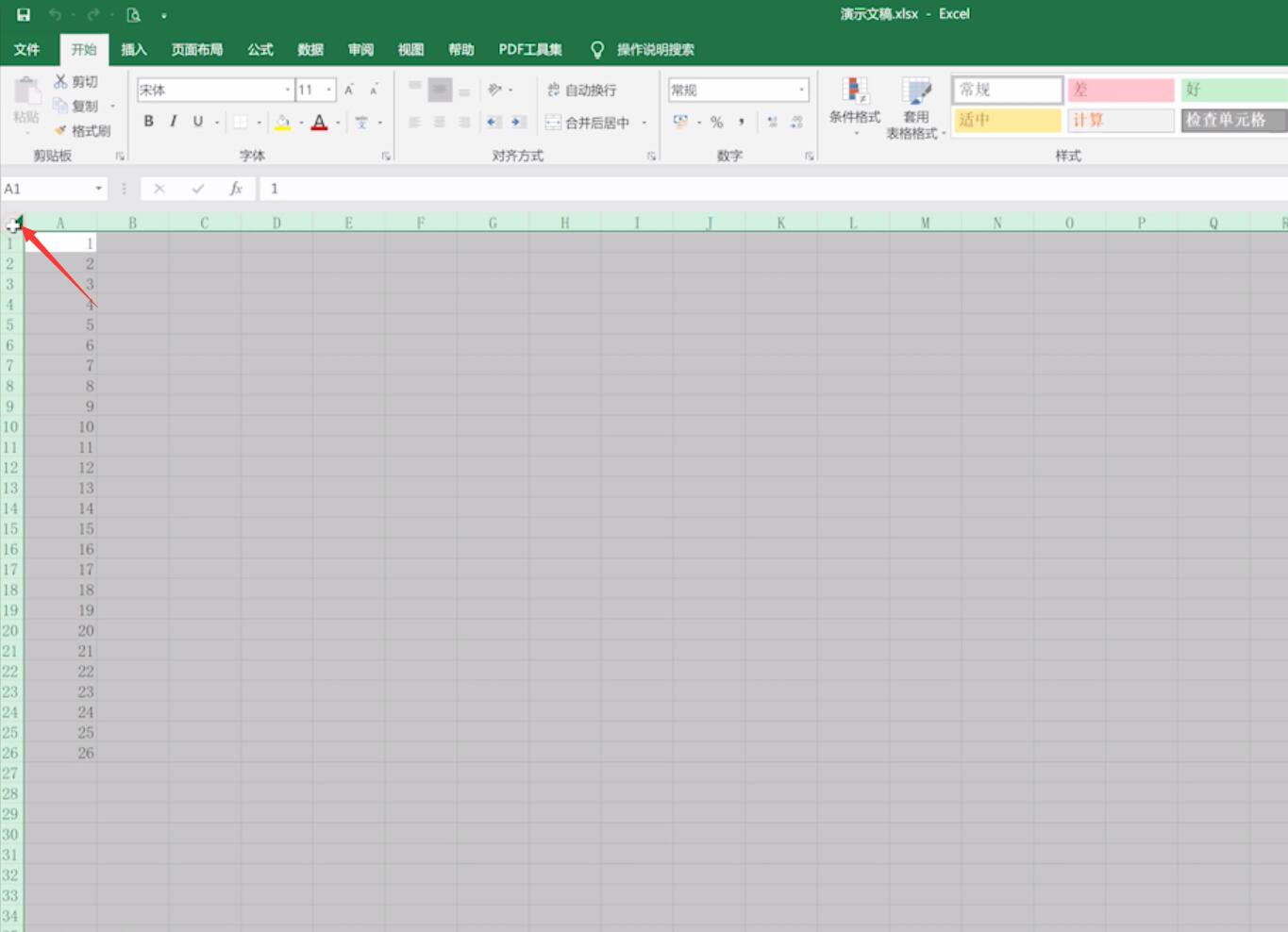This screenshot has height=932, width=1288.
Task: Align text to middle of cell
Action: pos(439,90)
